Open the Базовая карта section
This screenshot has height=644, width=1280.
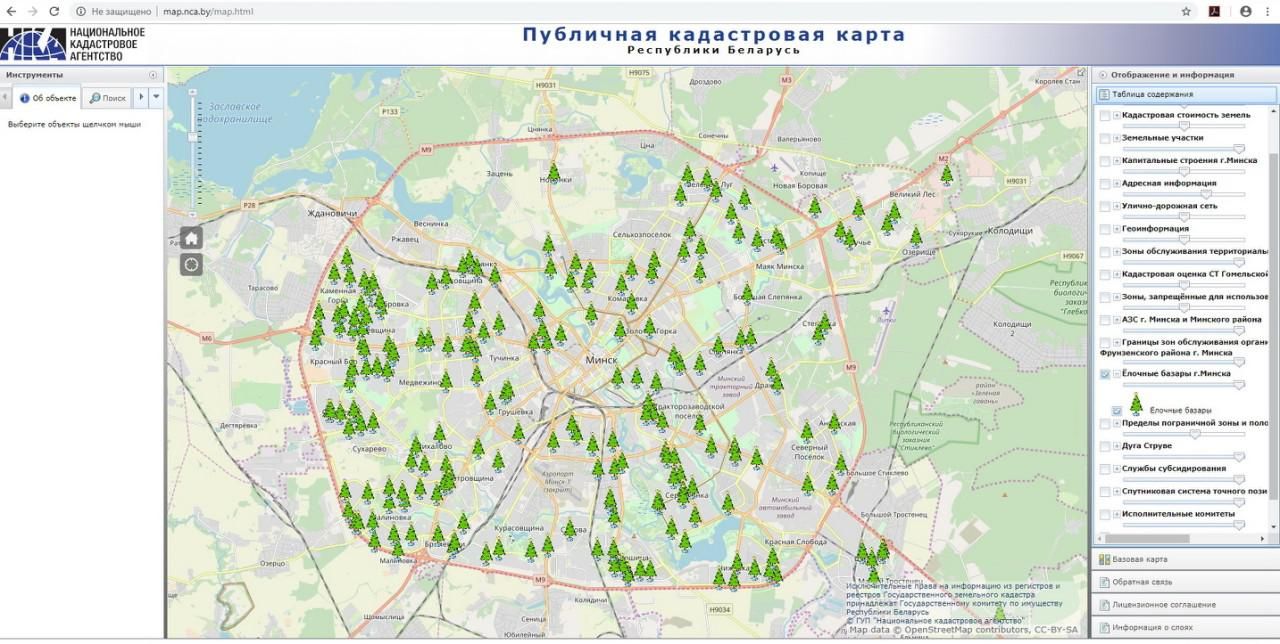[x=1140, y=559]
